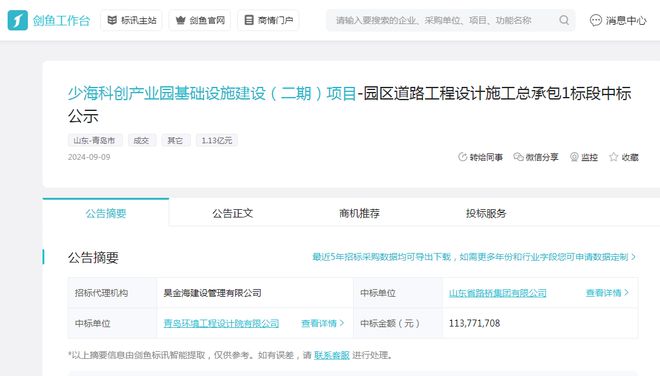Click 查看详情 next to 青岛环境工程设计院
660x376 pixels.
[319, 323]
